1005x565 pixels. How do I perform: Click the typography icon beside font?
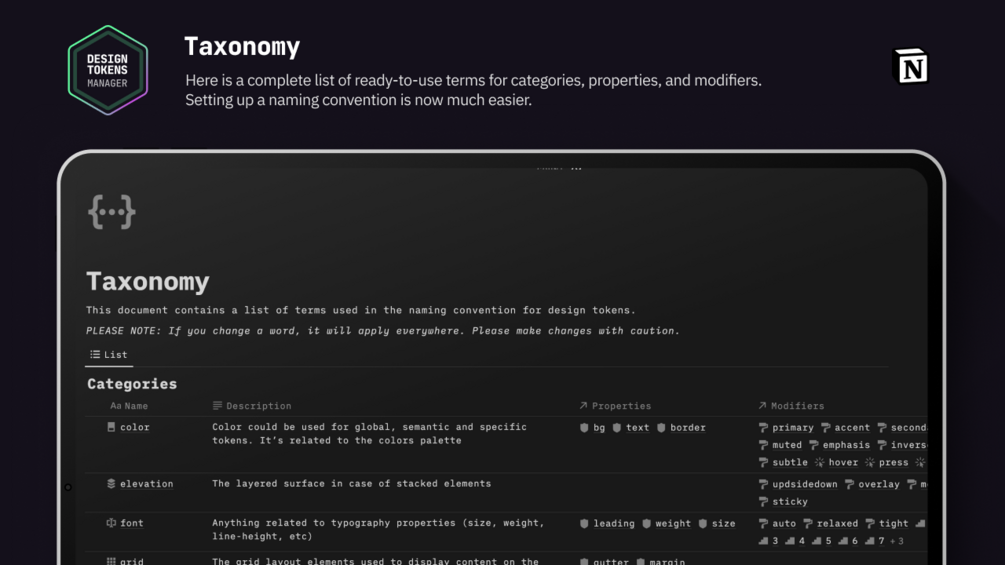(111, 523)
